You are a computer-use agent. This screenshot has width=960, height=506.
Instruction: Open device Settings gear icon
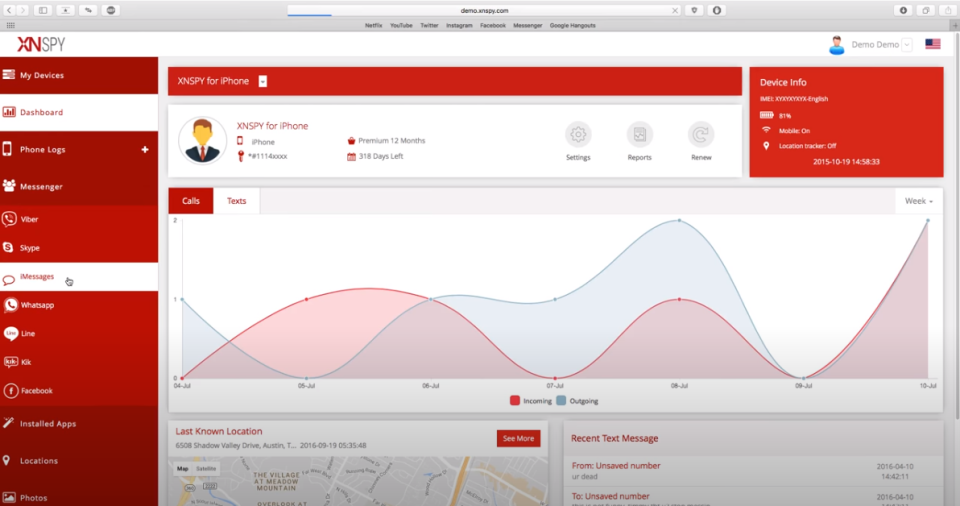[578, 135]
